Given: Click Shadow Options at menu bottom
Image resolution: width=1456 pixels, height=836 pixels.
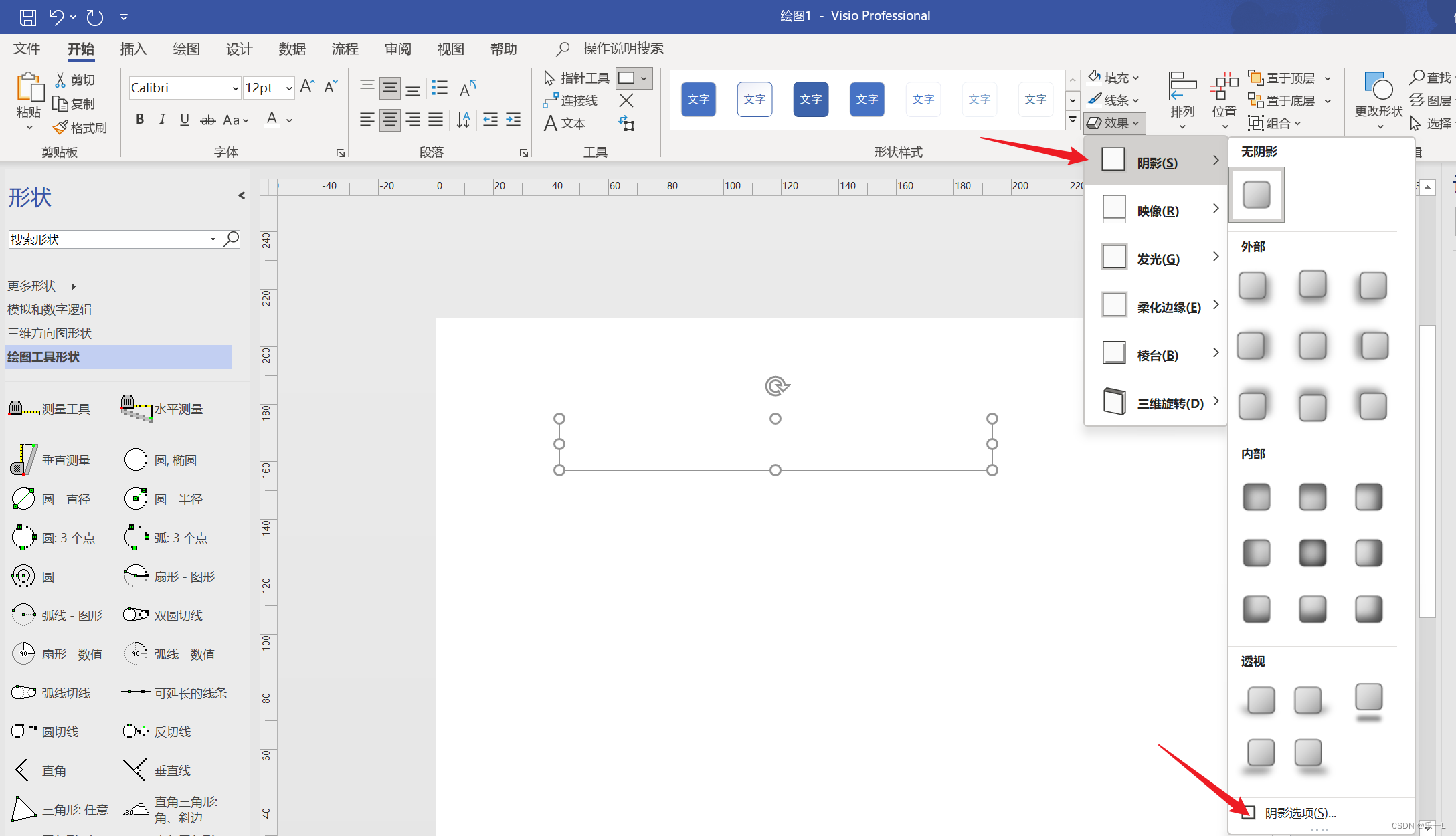Looking at the screenshot, I should click(x=1299, y=813).
